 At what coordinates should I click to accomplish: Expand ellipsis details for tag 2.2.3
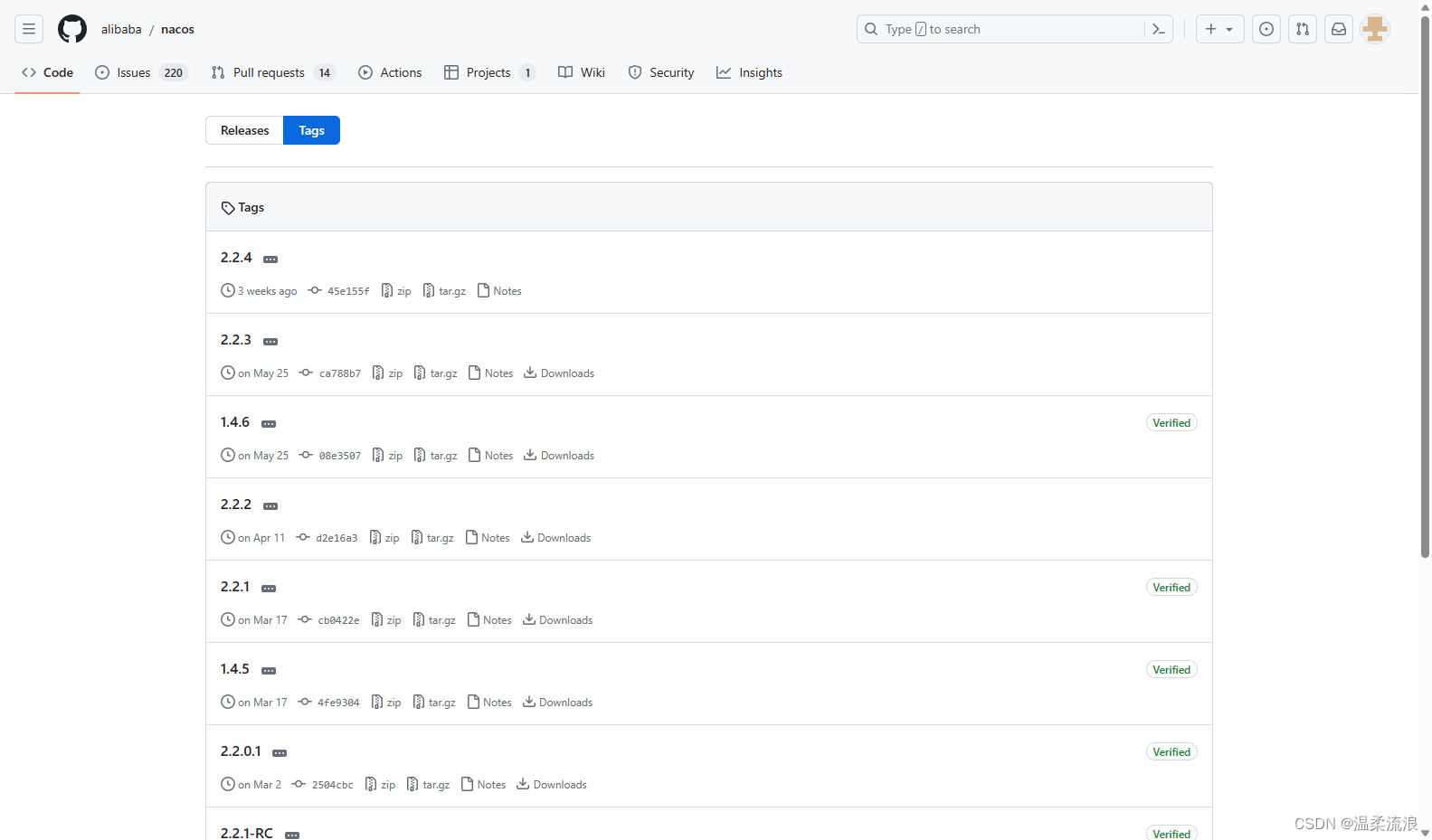click(270, 342)
